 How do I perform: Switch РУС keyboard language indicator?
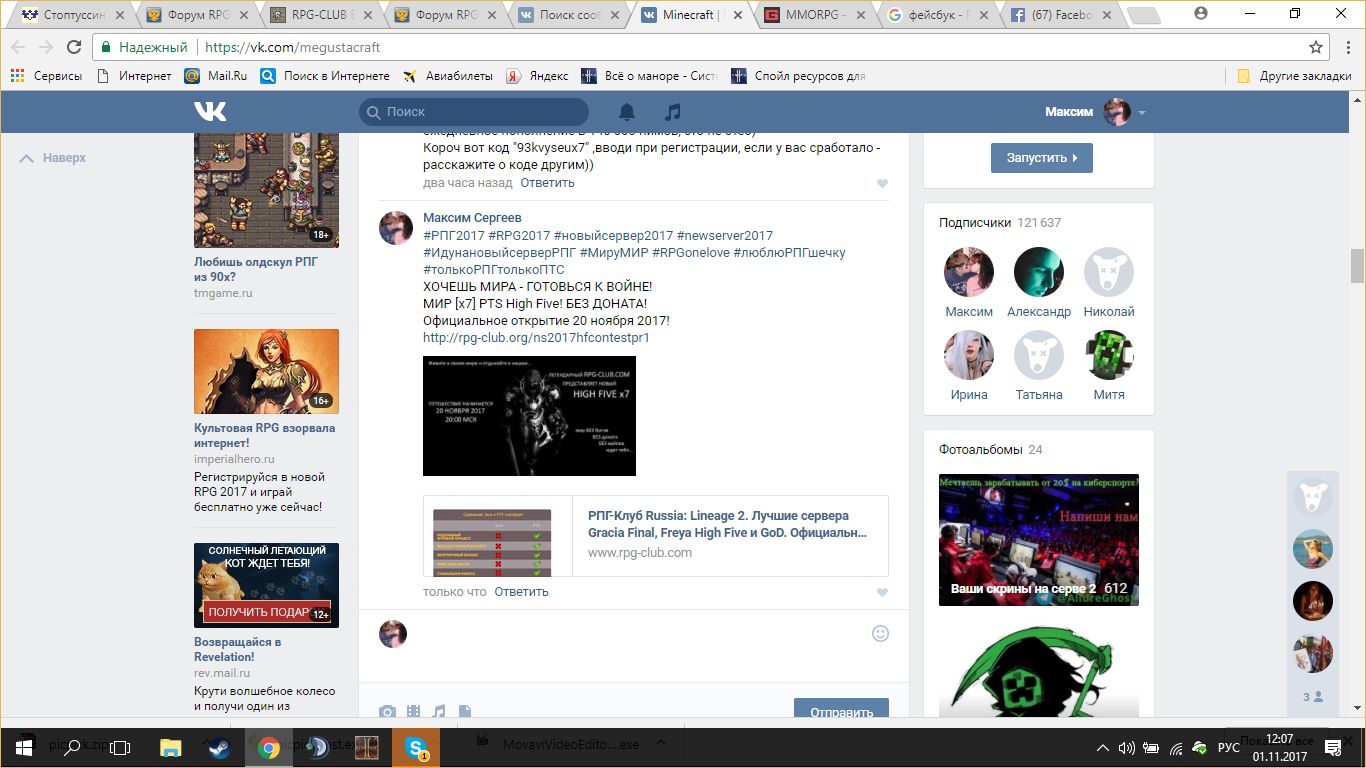(1229, 747)
